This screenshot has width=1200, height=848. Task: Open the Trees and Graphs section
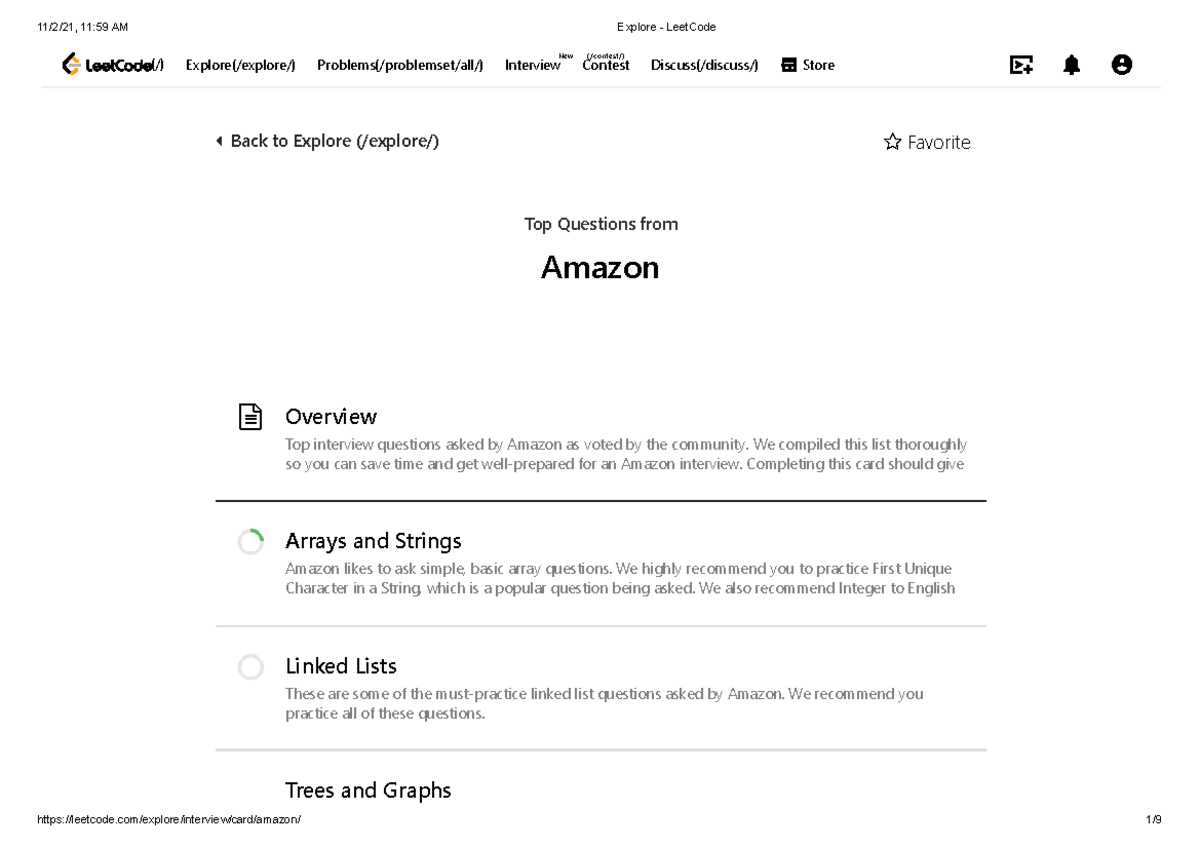click(x=368, y=790)
